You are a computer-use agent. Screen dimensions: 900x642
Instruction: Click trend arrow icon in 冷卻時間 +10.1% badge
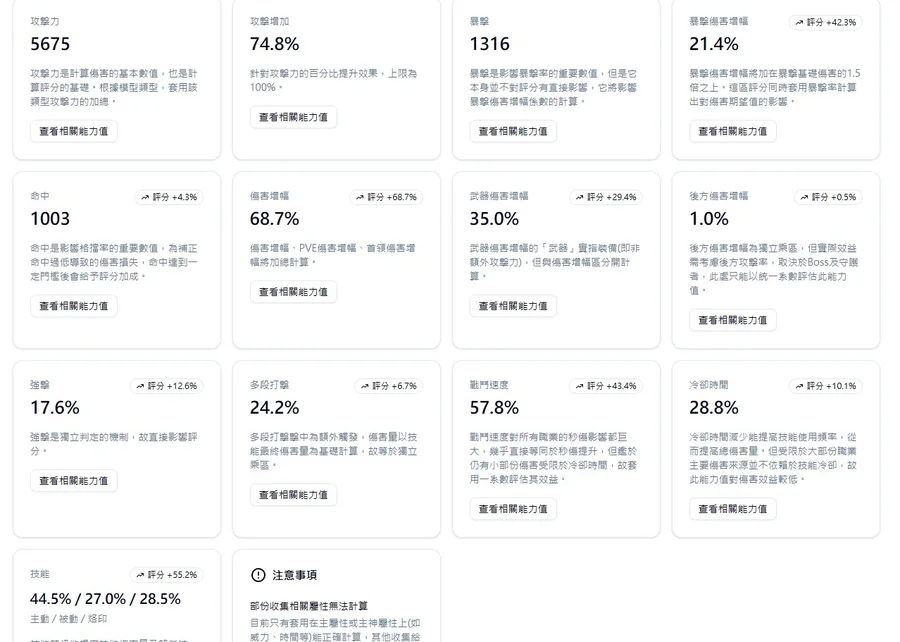tap(800, 386)
